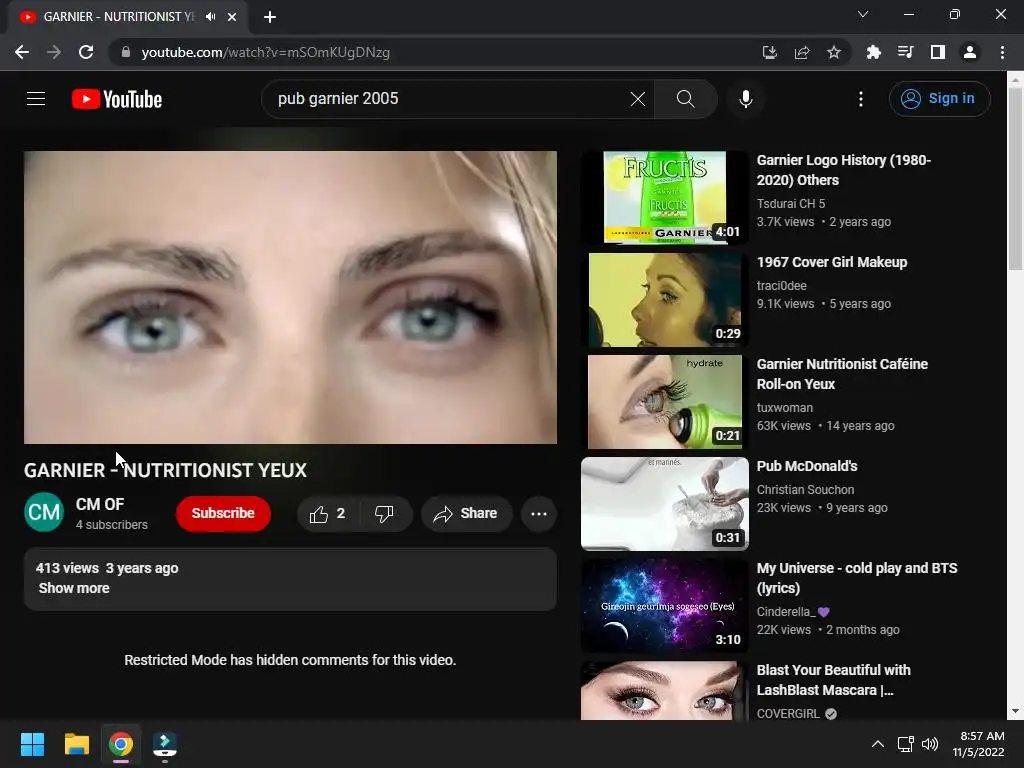Open YouTube settings three-dot menu

tap(861, 99)
